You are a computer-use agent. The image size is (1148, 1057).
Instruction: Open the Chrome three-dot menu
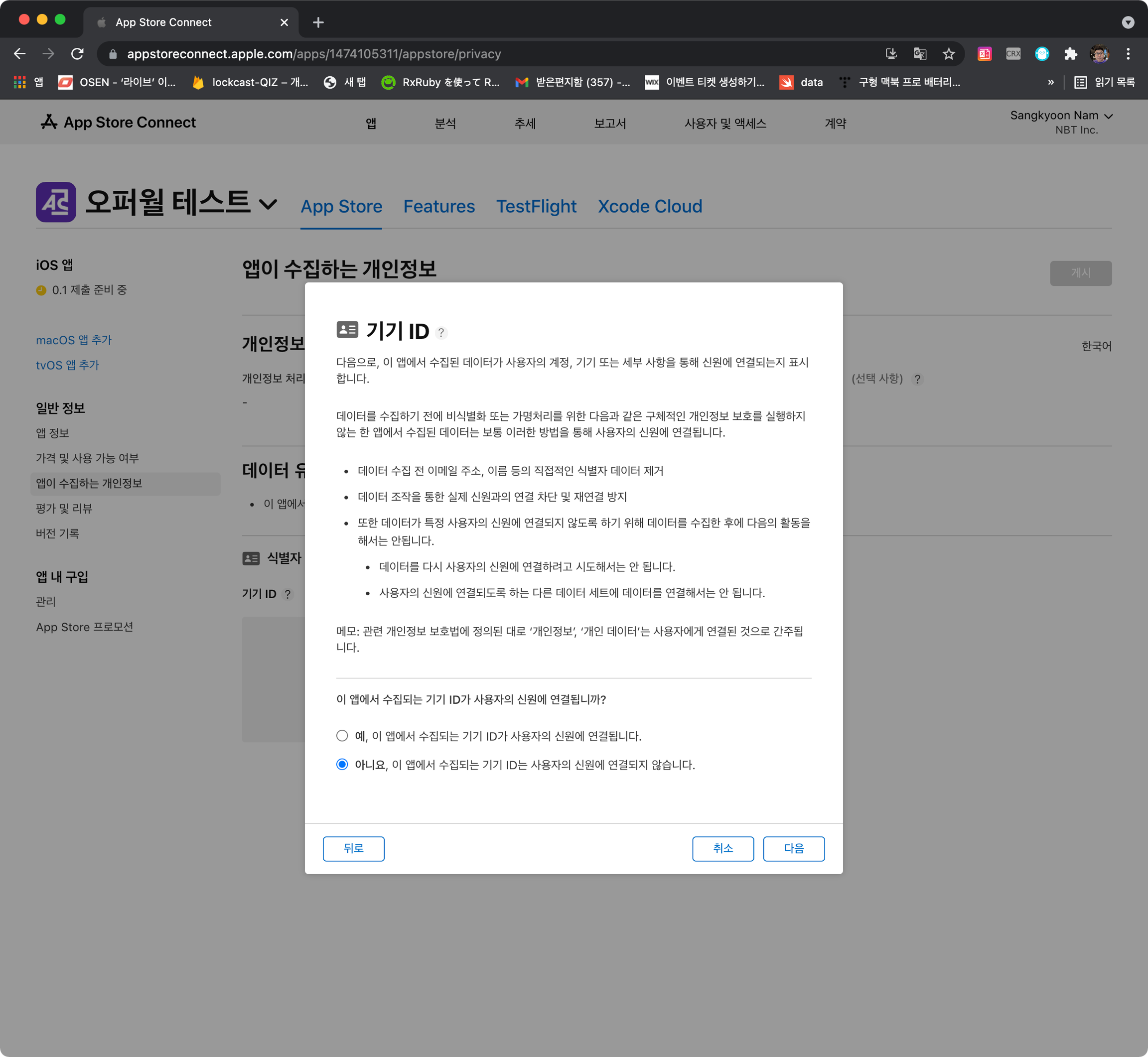click(1128, 54)
